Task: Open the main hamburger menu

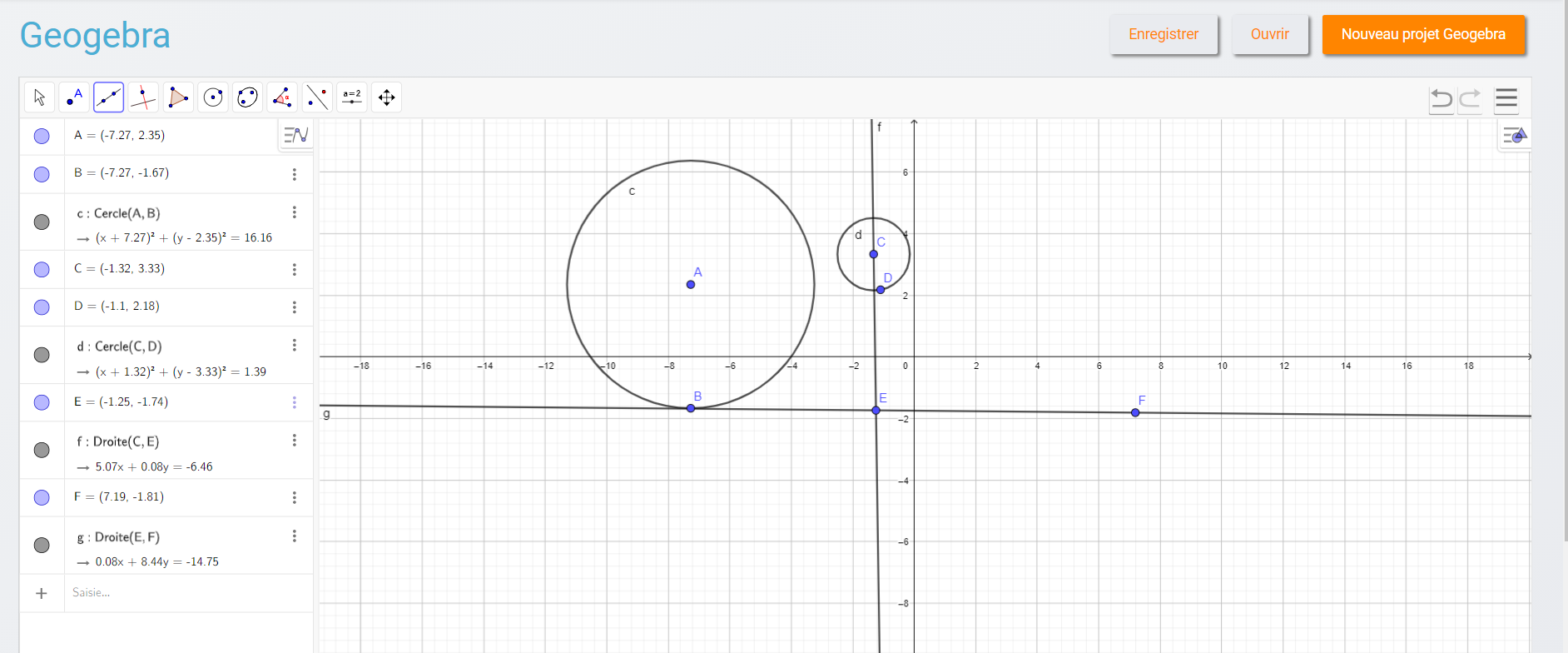Action: (x=1506, y=99)
